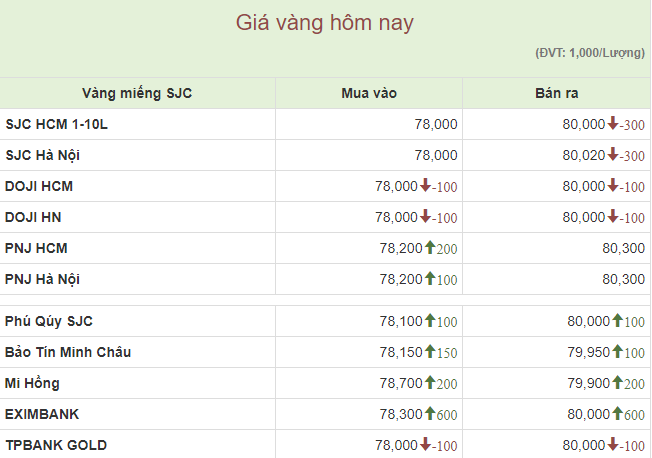This screenshot has width=652, height=458.
Task: Click the SJC Hà Nội buying price 78,000
Action: click(x=436, y=155)
